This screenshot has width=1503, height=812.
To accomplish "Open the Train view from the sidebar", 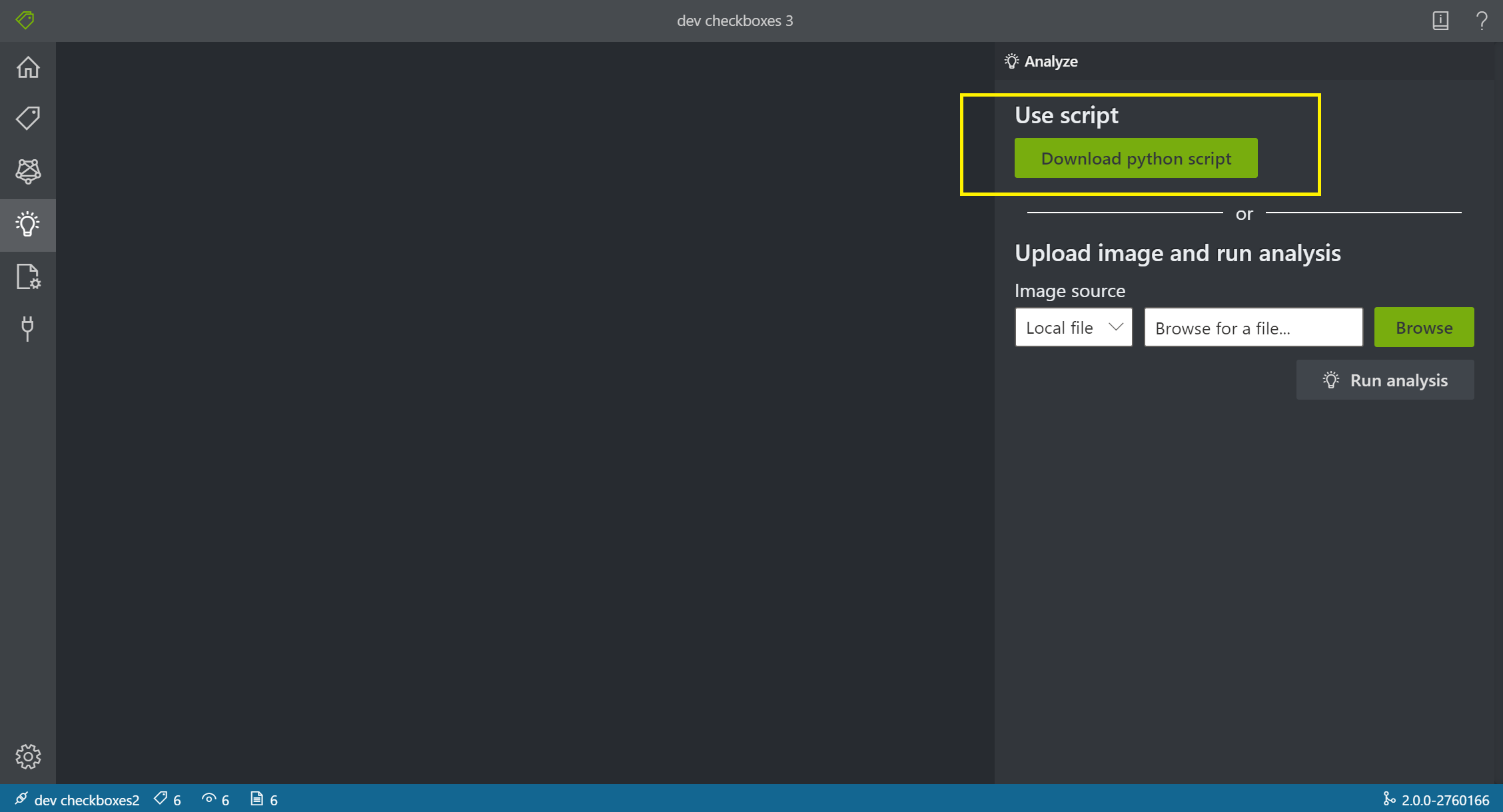I will coord(27,171).
